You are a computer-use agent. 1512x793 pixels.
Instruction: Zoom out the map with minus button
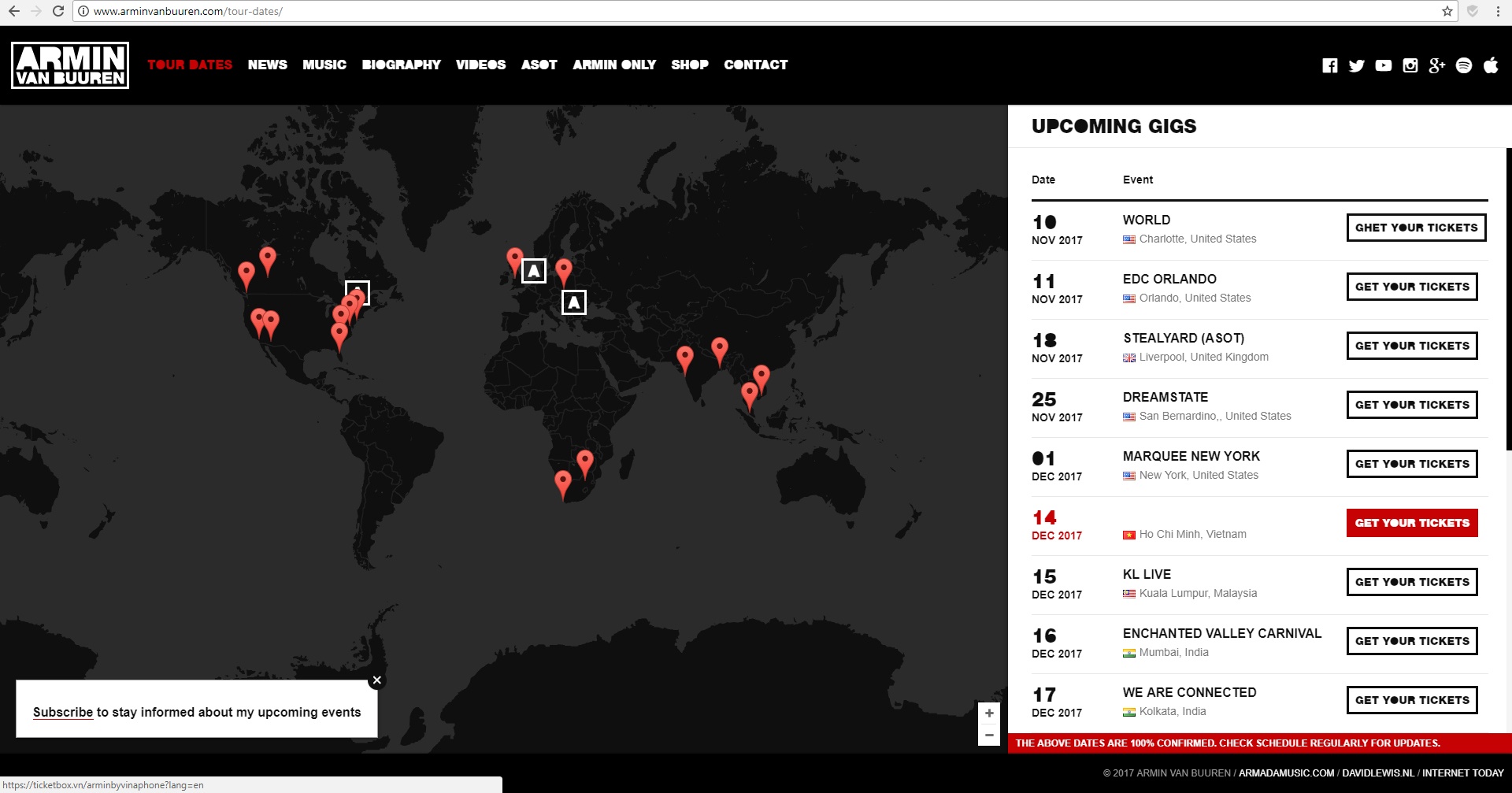pyautogui.click(x=989, y=735)
